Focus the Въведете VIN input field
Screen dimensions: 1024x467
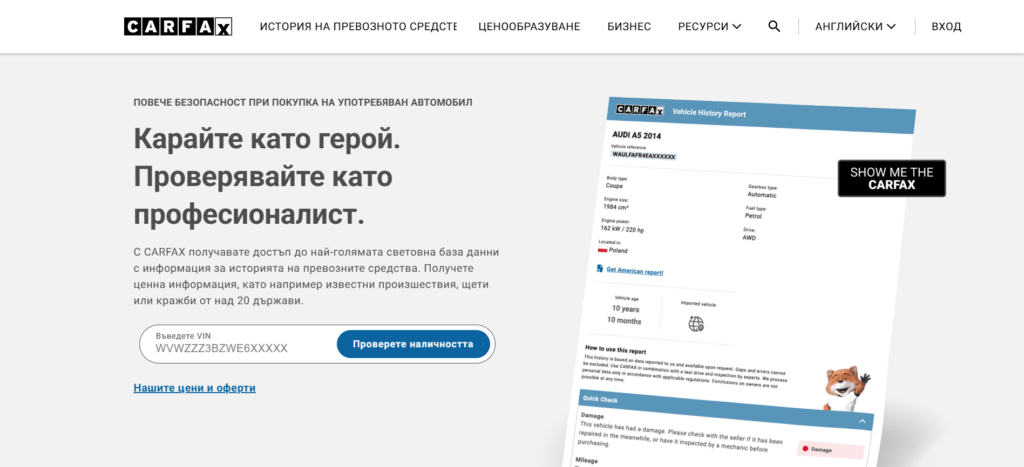click(x=239, y=344)
